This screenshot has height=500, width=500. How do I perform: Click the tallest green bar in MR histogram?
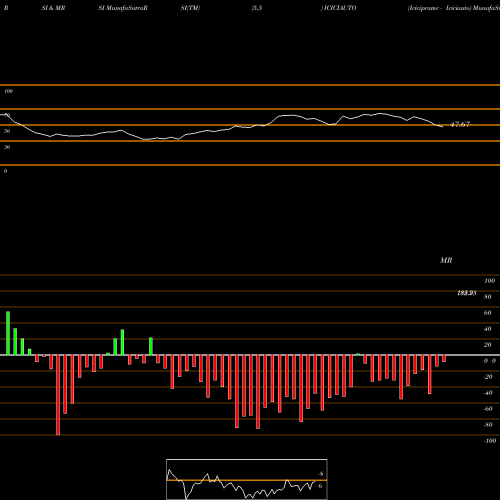point(8,333)
